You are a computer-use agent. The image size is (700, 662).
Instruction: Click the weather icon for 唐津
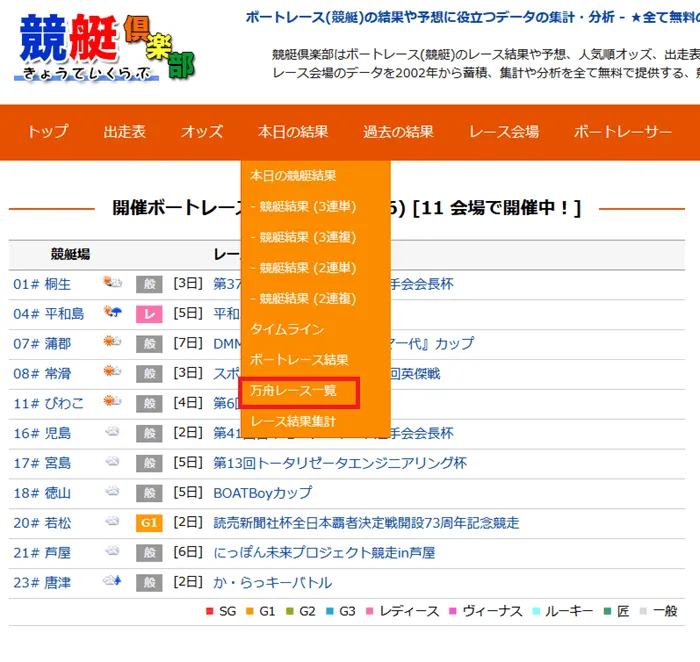click(x=112, y=582)
